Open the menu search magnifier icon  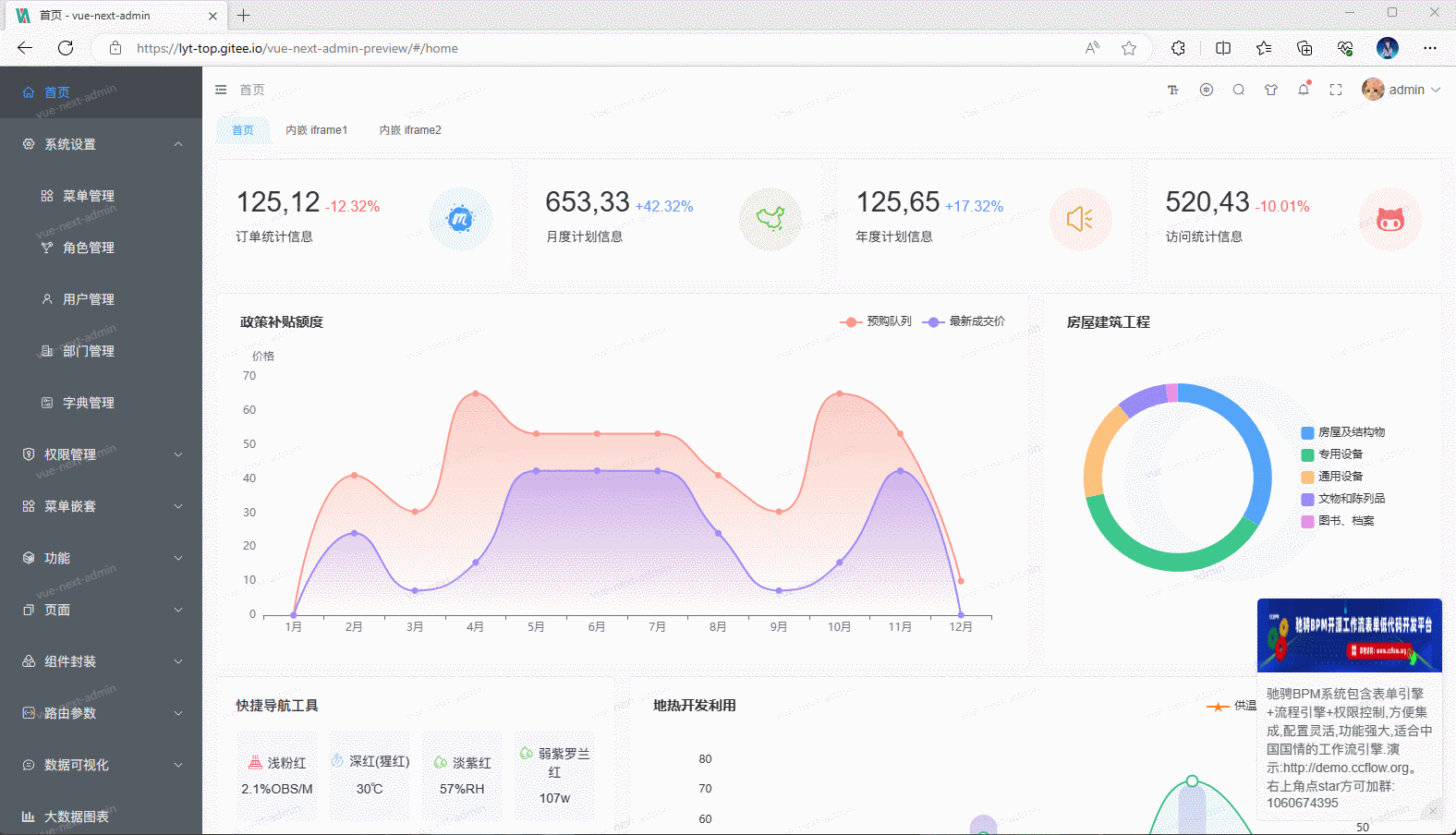(1238, 90)
